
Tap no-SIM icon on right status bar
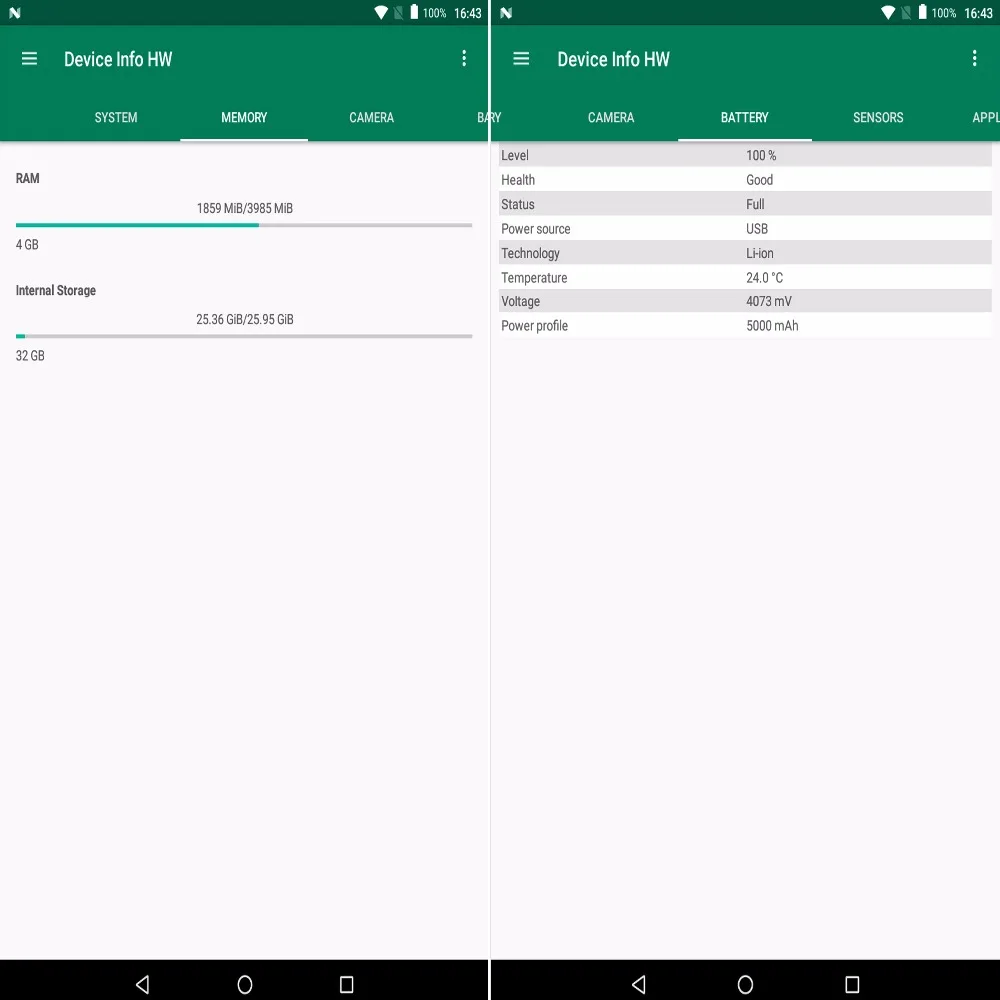[x=906, y=13]
